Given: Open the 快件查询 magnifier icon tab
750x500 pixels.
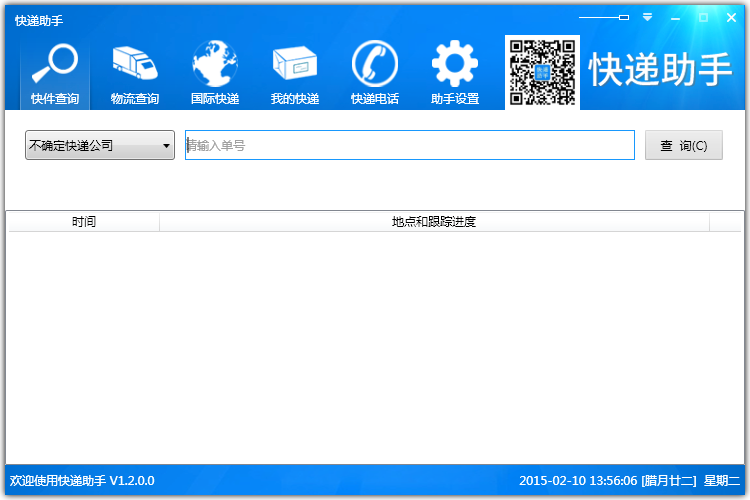Looking at the screenshot, I should 55,75.
